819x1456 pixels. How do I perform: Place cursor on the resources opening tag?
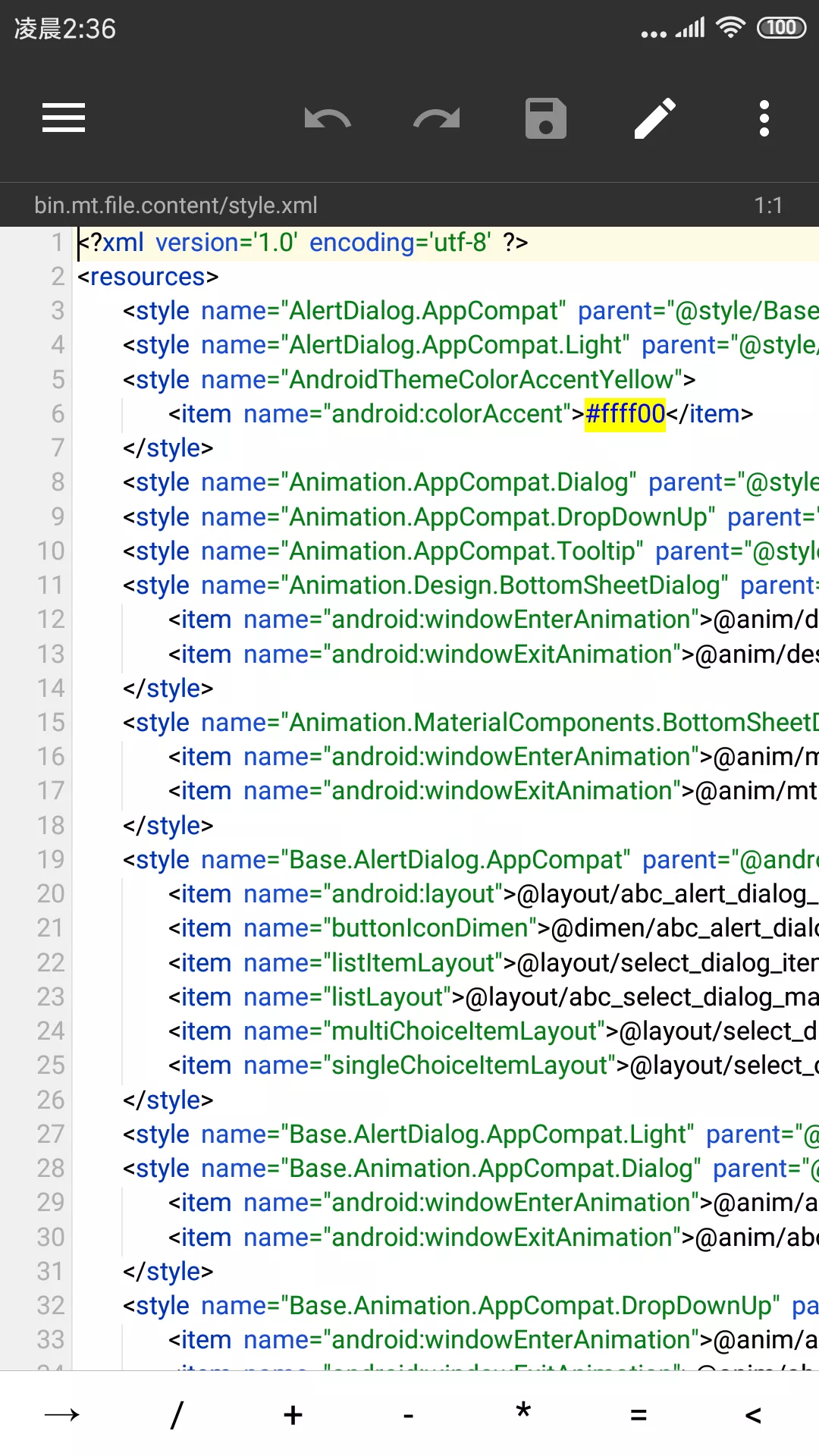[x=148, y=277]
